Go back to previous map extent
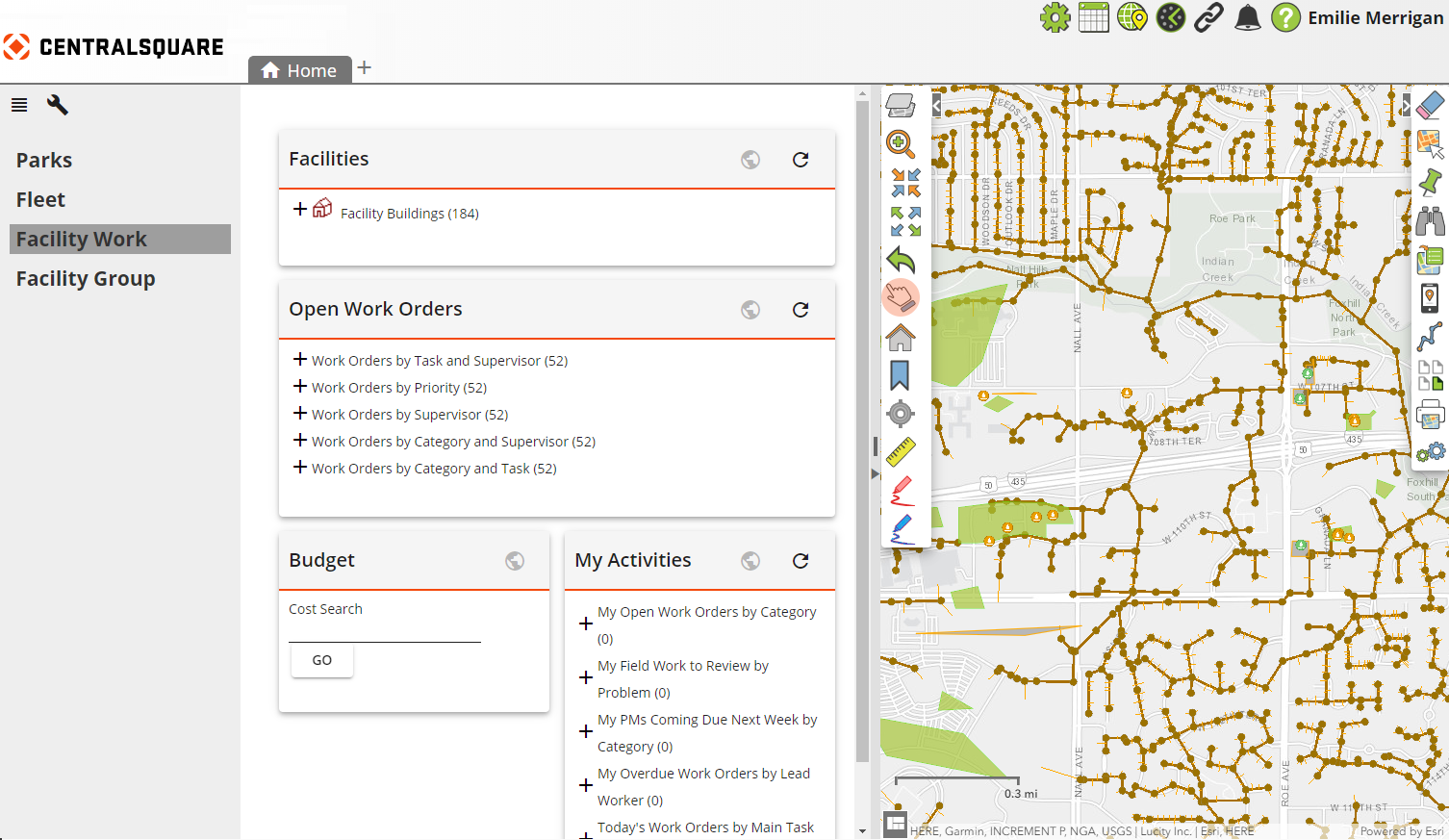 [901, 260]
